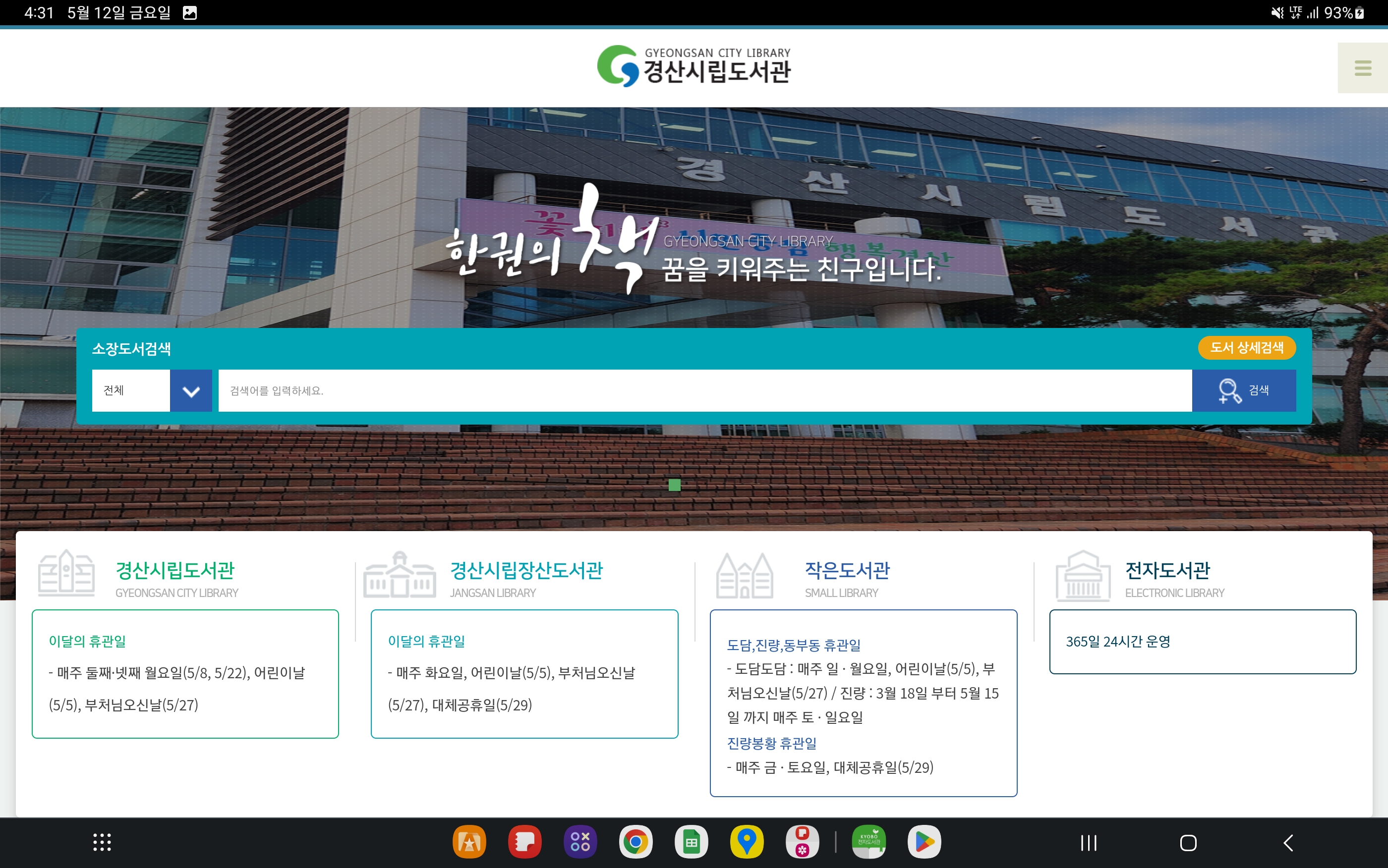Open the 경산시립도서관 library section

click(175, 570)
